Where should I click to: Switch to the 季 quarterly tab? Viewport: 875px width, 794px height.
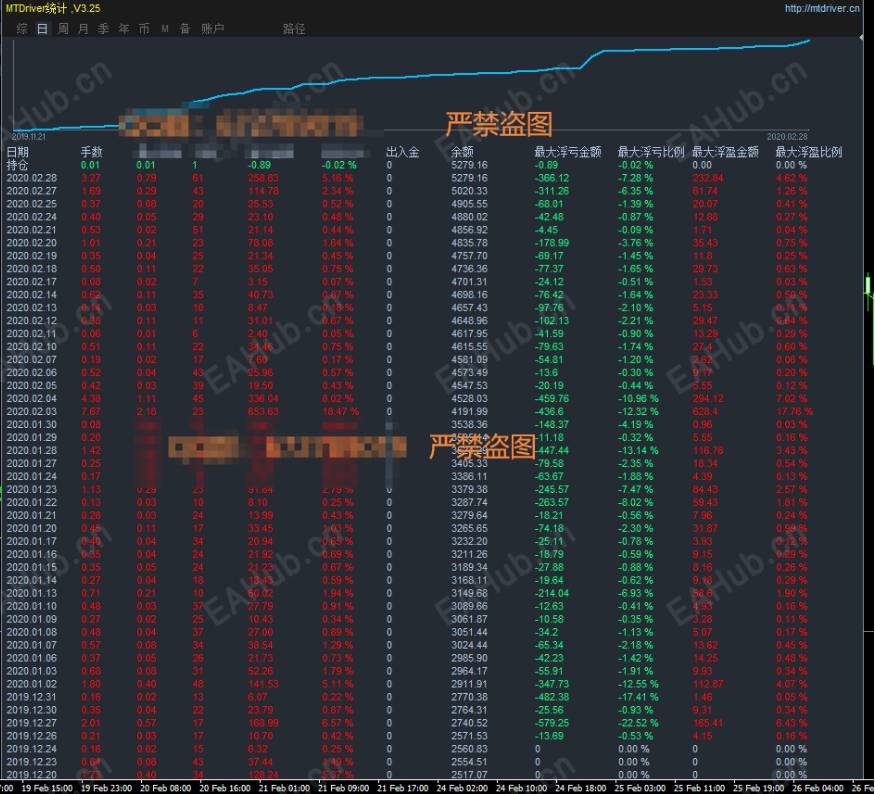click(x=103, y=29)
